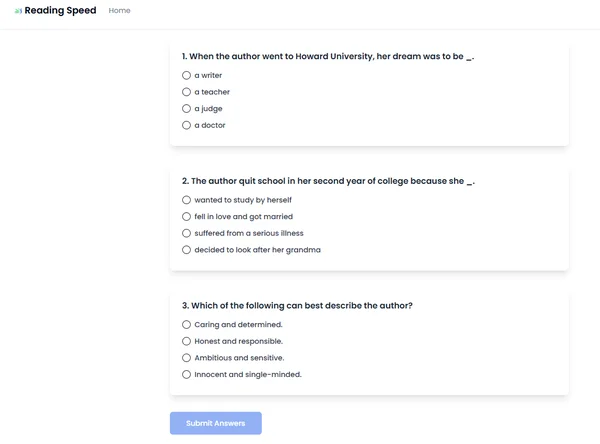Click question 1 heading about Howard University
The width and height of the screenshot is (600, 444).
coord(328,56)
